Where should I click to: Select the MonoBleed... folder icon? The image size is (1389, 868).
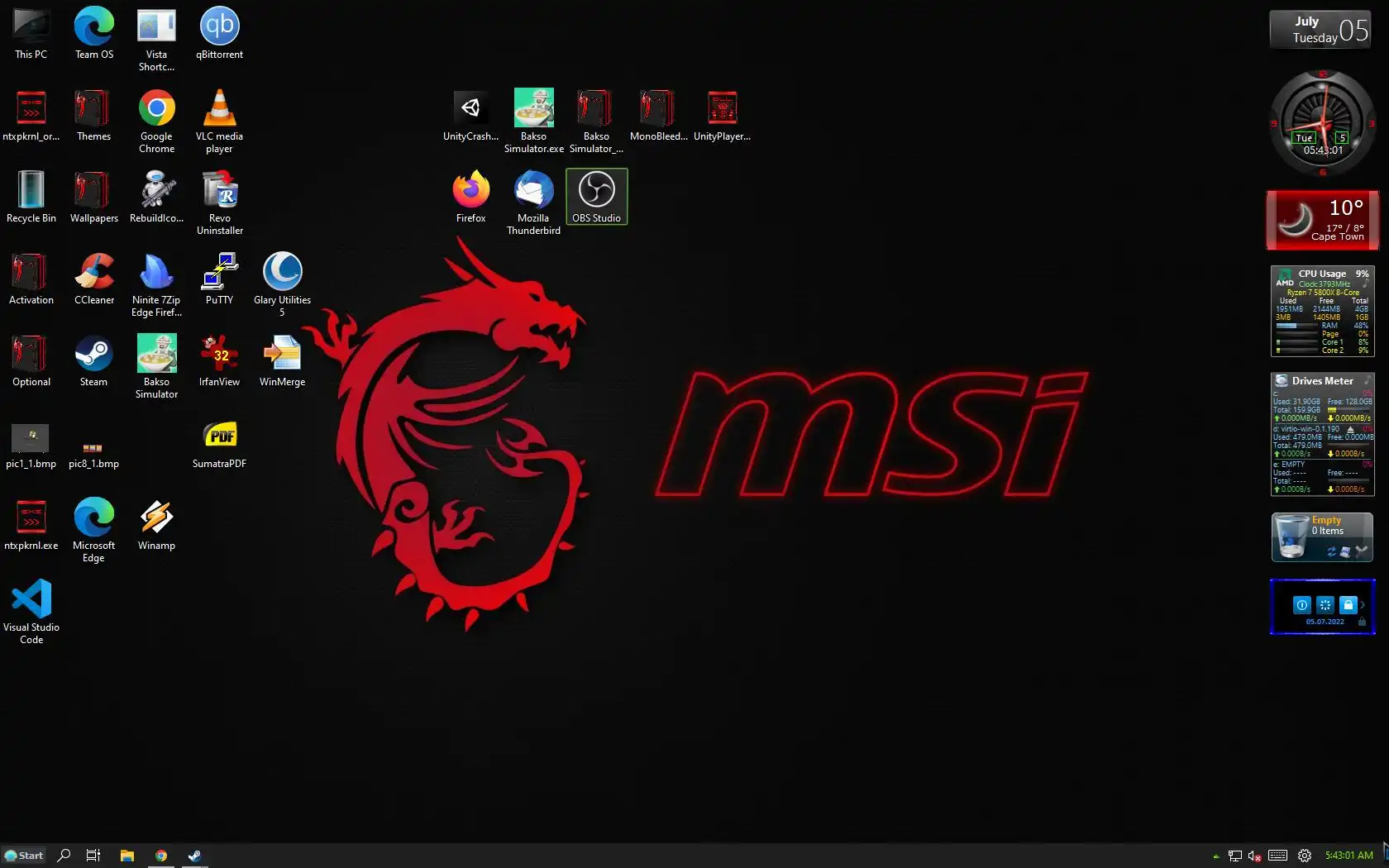tap(658, 116)
